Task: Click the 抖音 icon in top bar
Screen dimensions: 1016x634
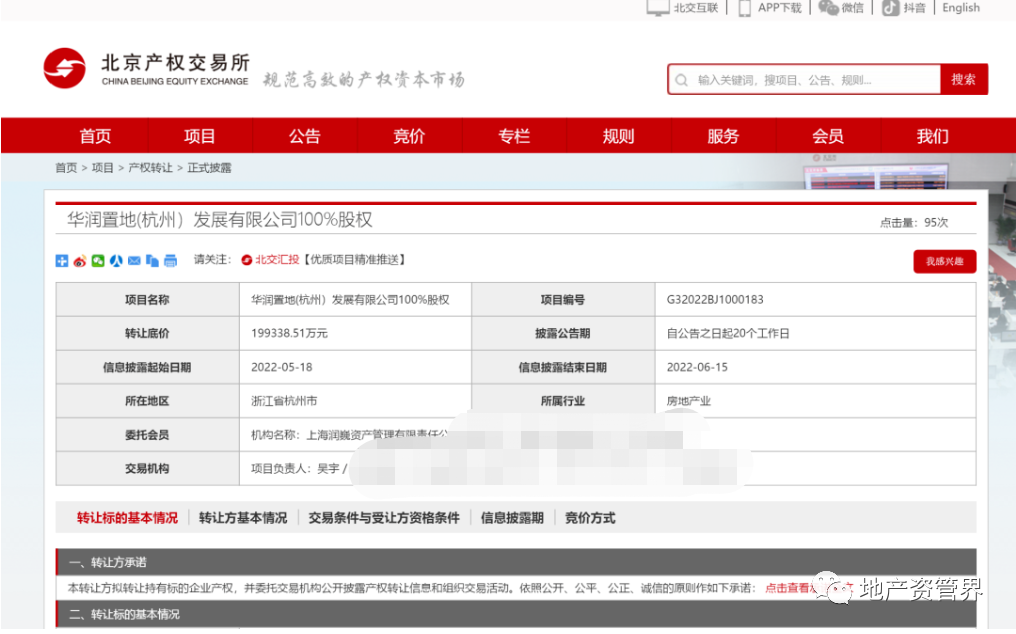Action: [890, 8]
